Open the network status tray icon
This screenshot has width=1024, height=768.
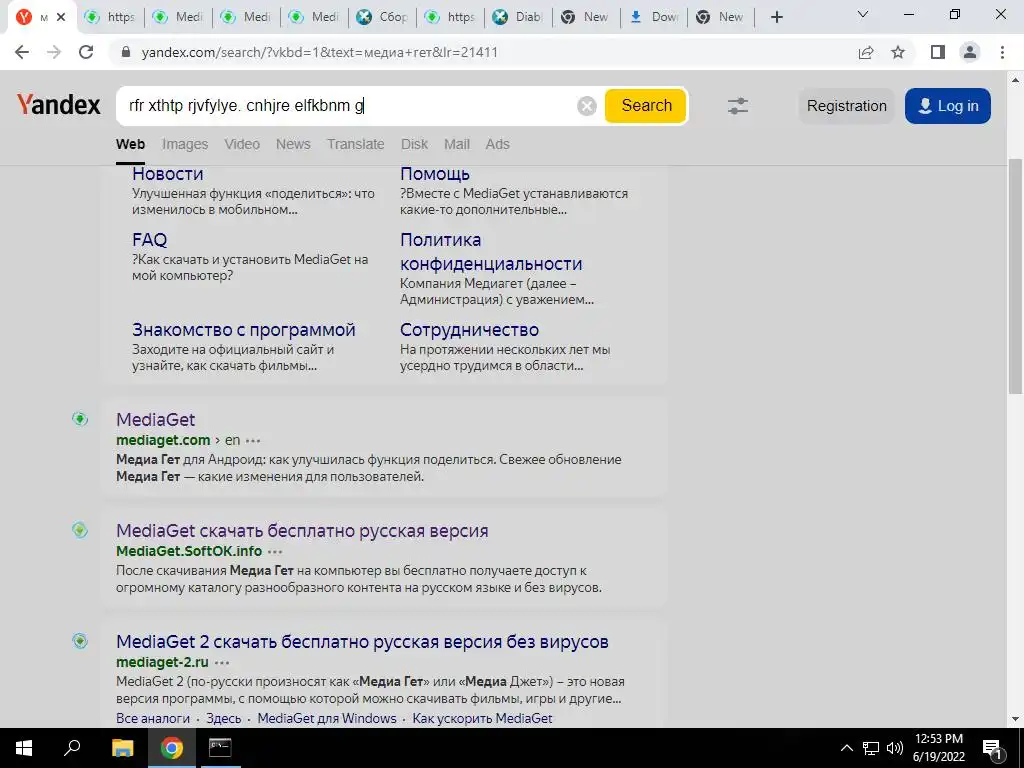point(871,748)
